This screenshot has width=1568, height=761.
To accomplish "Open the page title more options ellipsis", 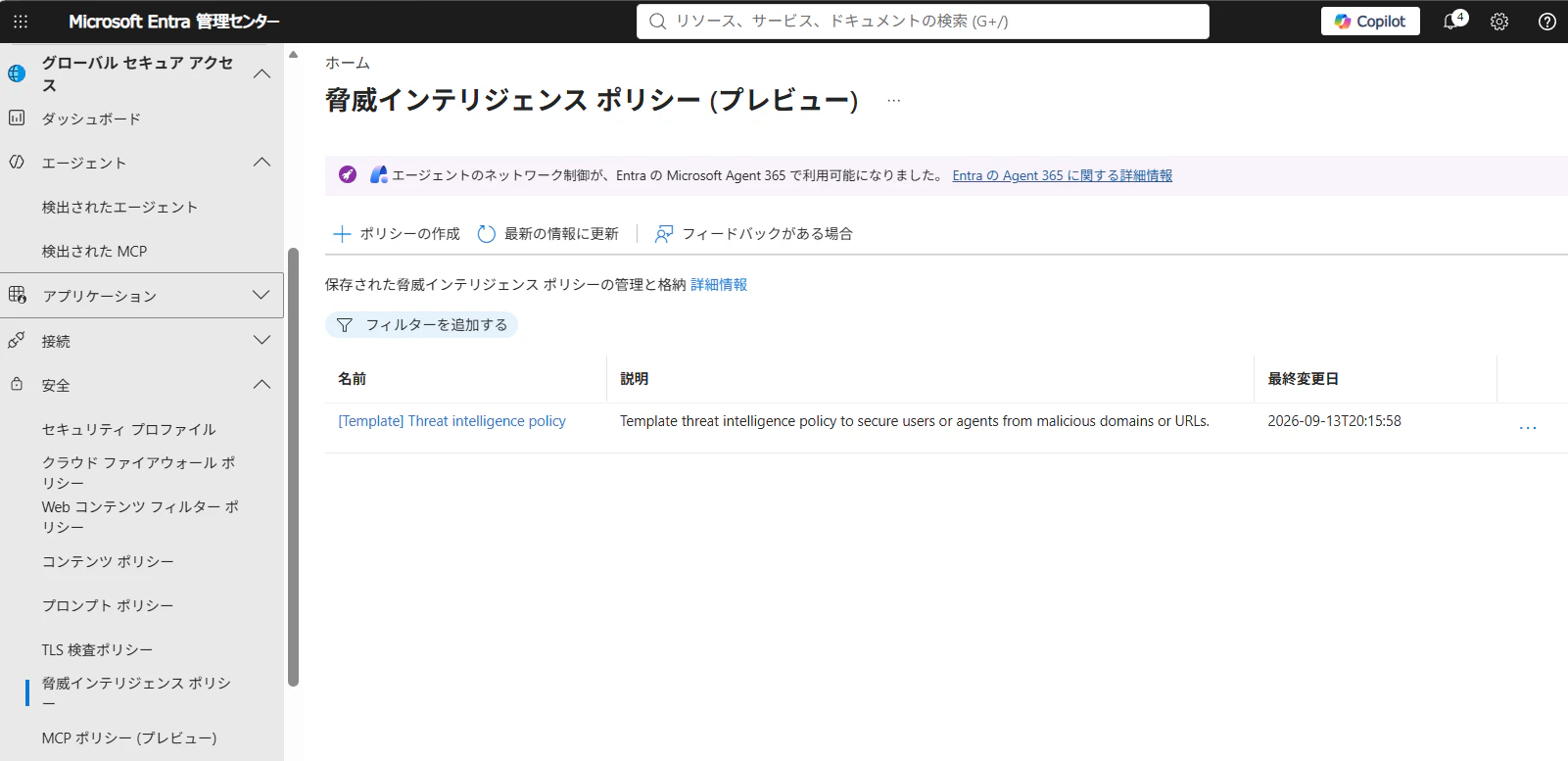I will [x=893, y=100].
